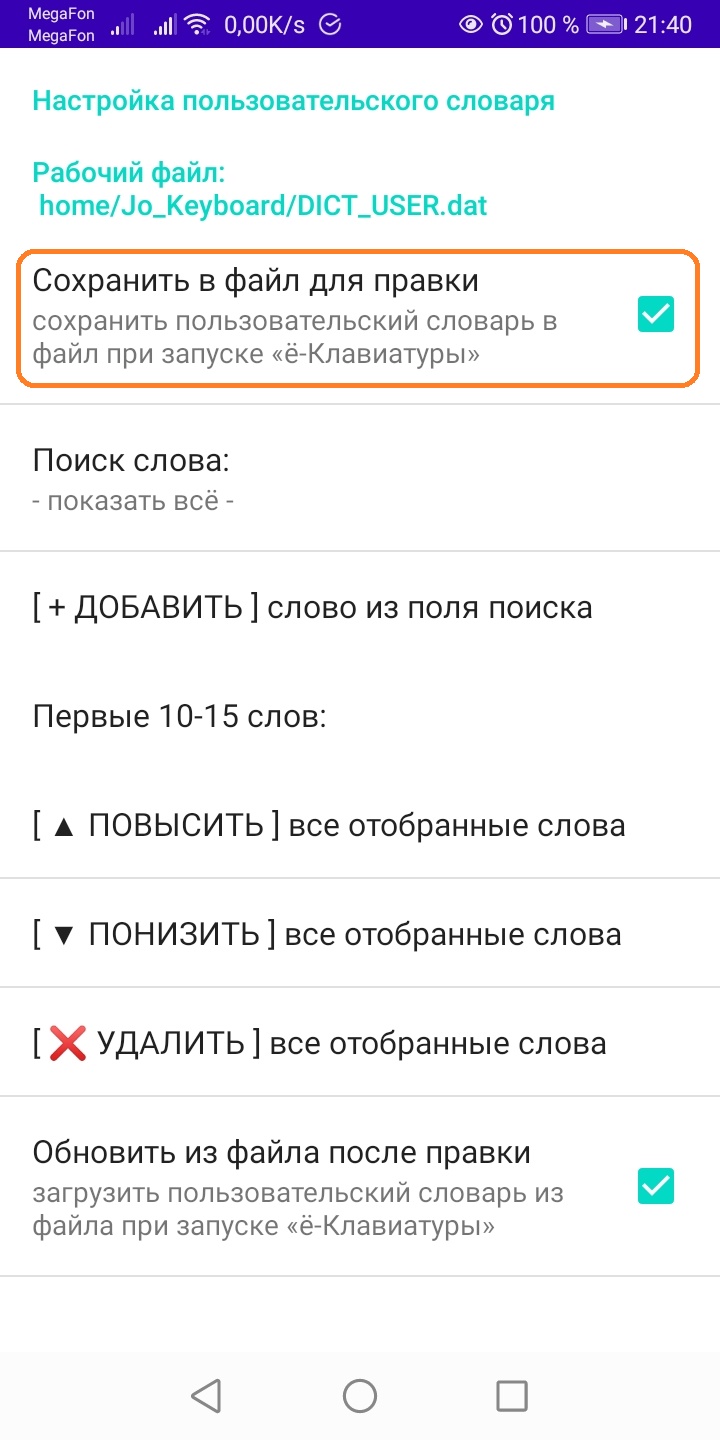Tap the alarm clock status icon
Image resolution: width=720 pixels, height=1440 pixels.
502,24
